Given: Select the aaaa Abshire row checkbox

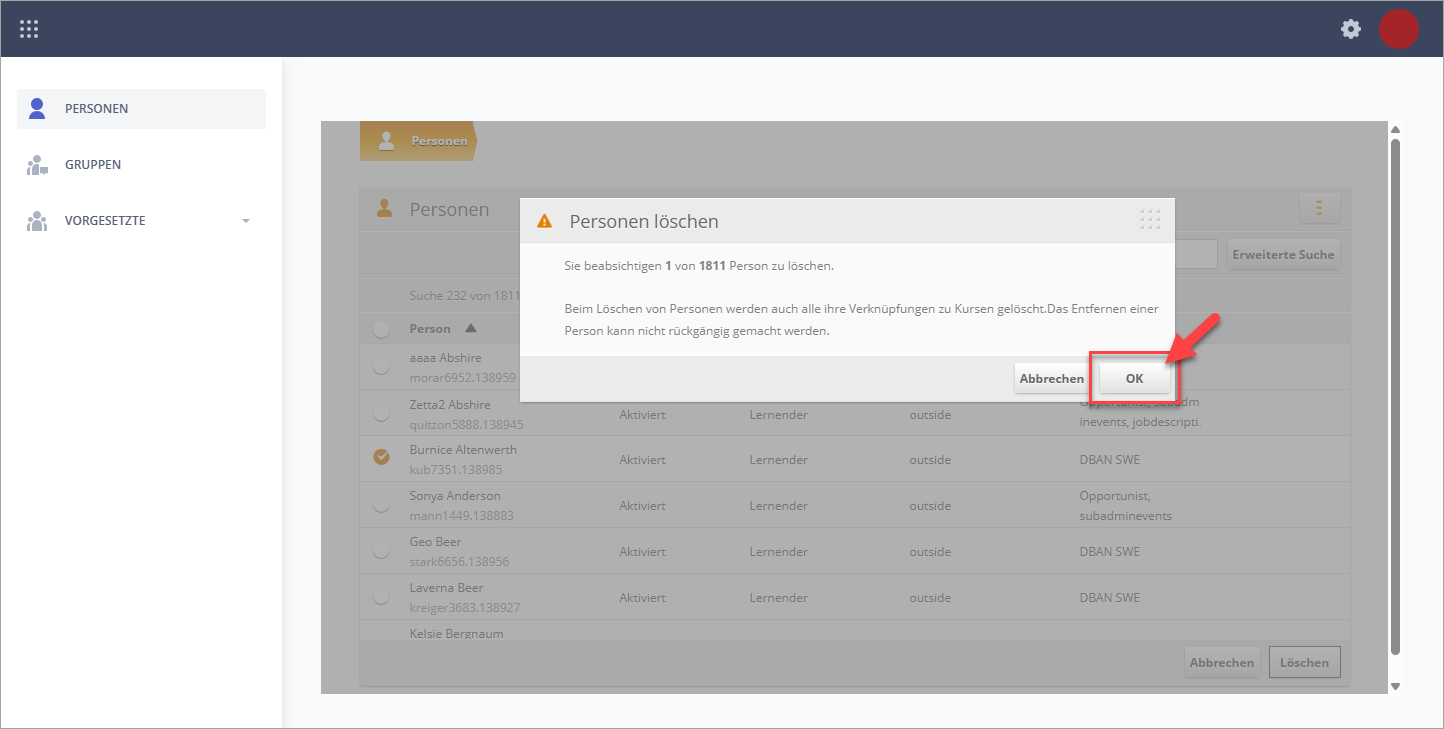Looking at the screenshot, I should click(x=381, y=367).
